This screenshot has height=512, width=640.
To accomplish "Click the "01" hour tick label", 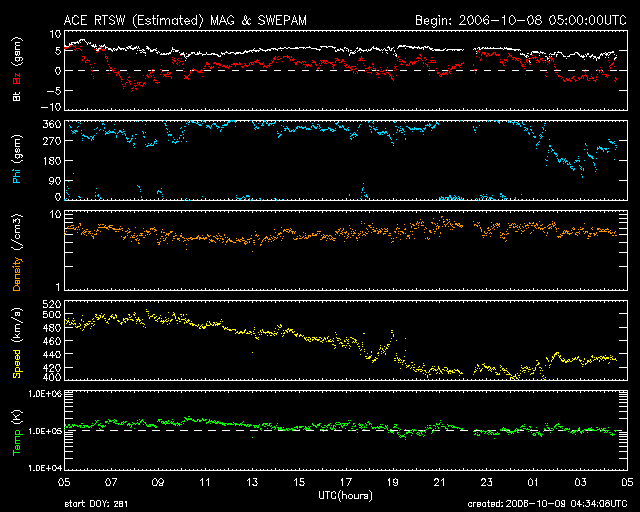I will [x=533, y=483].
